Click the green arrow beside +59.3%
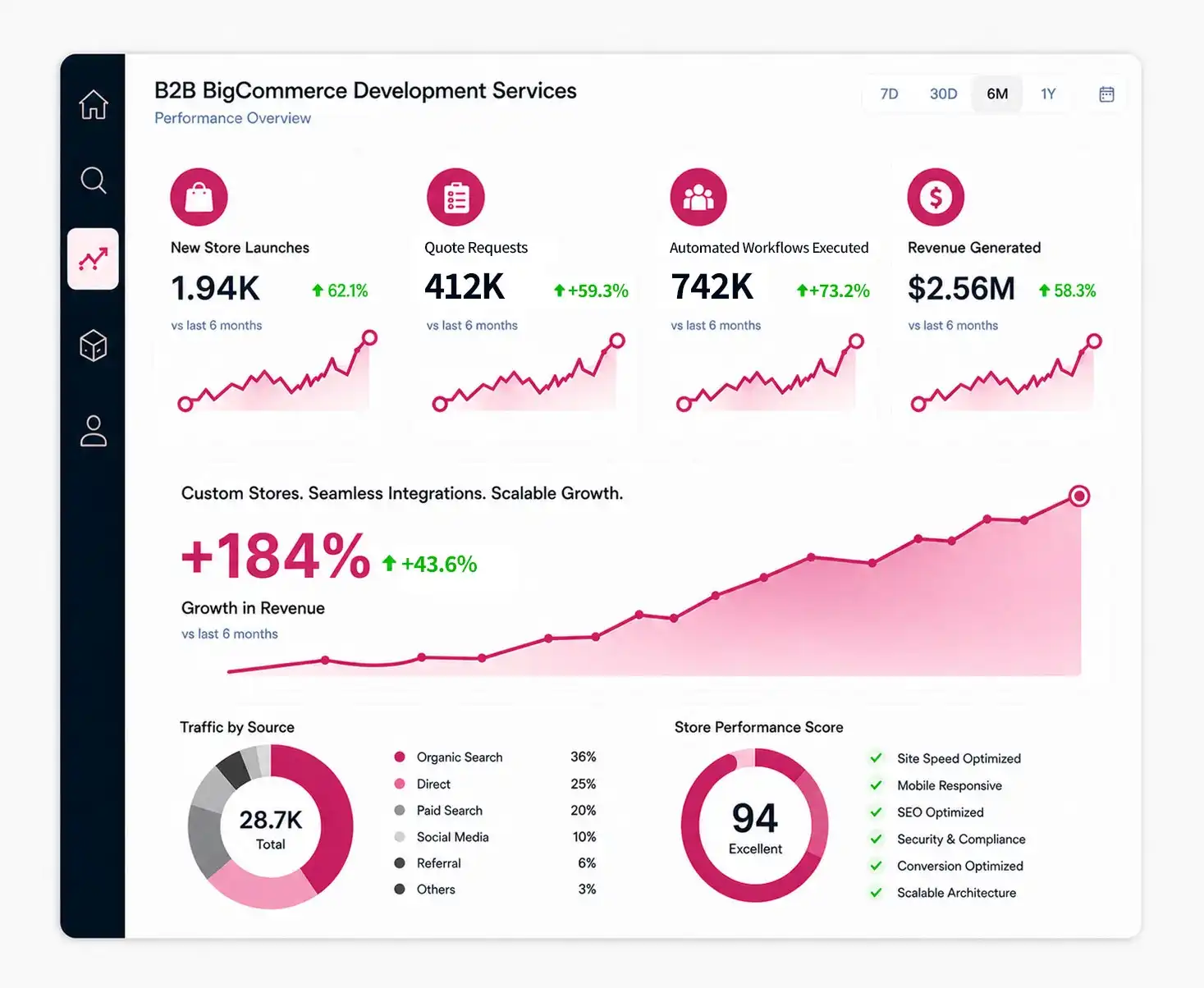This screenshot has width=1204, height=988. (x=559, y=290)
